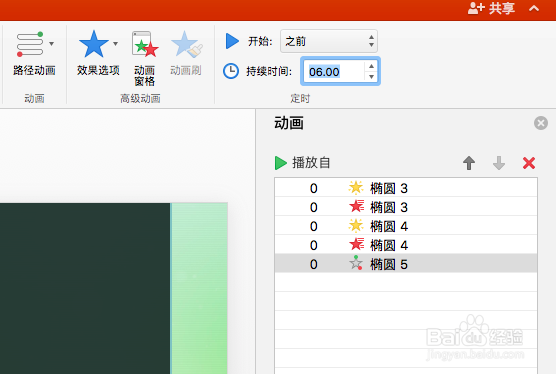
Task: Click the red star icon of 椭圆 3
Action: coord(356,206)
